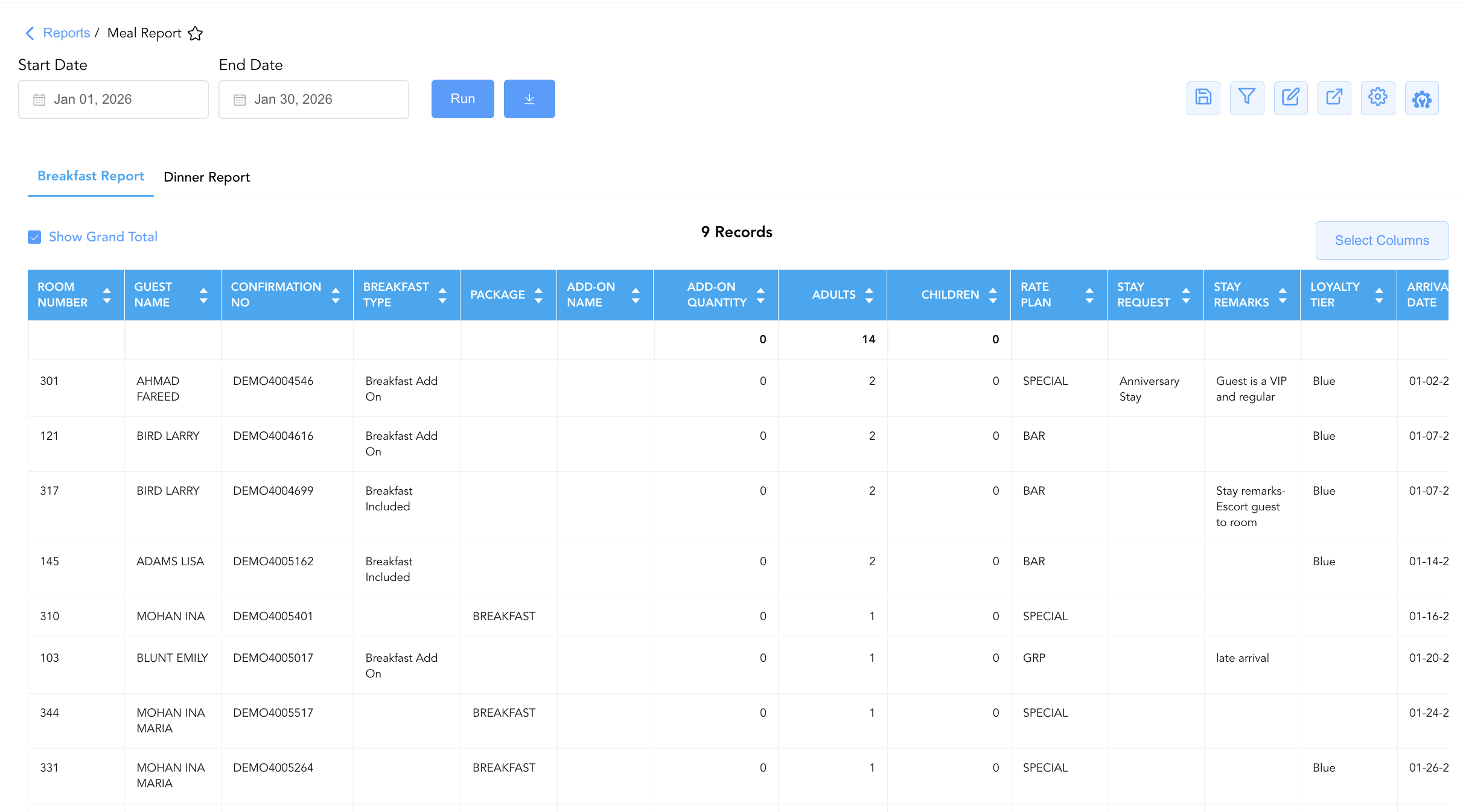Viewport: 1463px width, 812px height.
Task: Sort by Guest Name column arrows
Action: pyautogui.click(x=203, y=295)
